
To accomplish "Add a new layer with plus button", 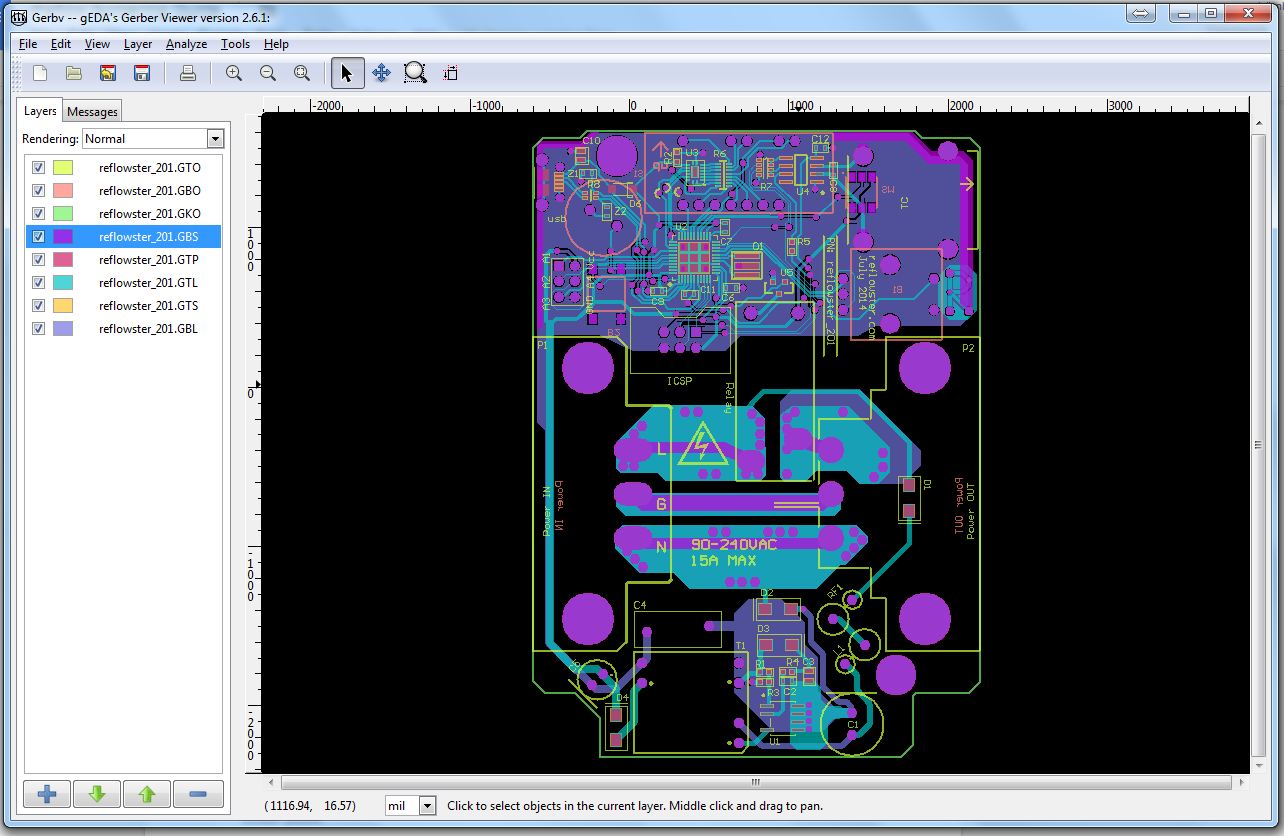I will (47, 795).
